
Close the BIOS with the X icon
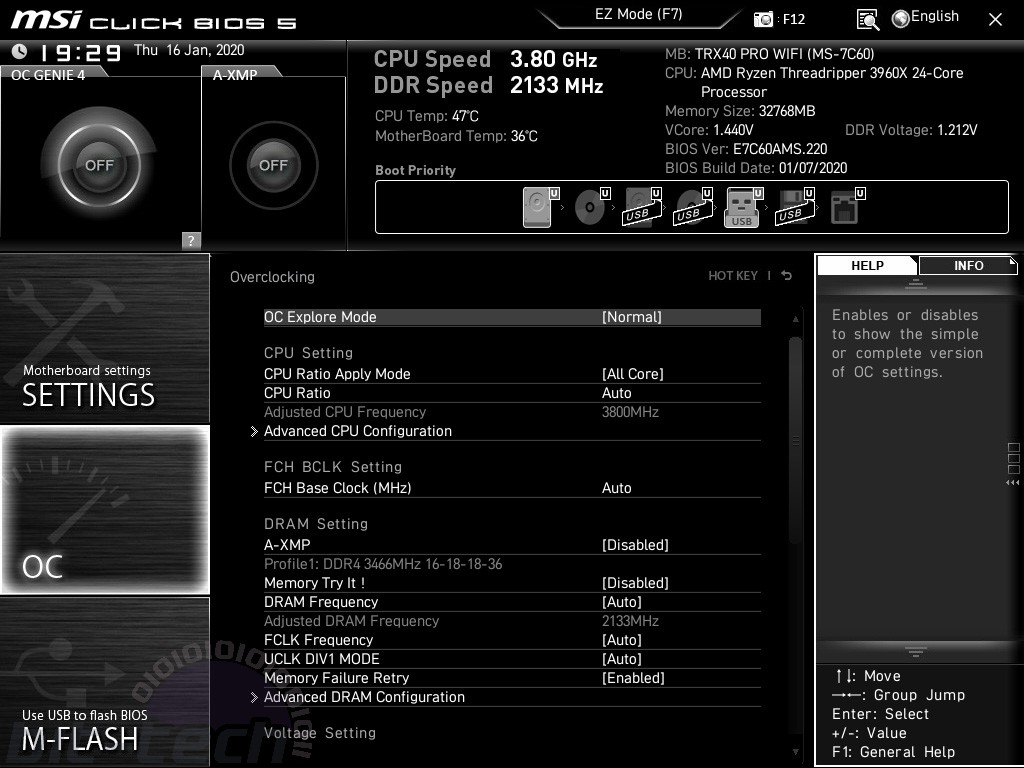pyautogui.click(x=995, y=20)
